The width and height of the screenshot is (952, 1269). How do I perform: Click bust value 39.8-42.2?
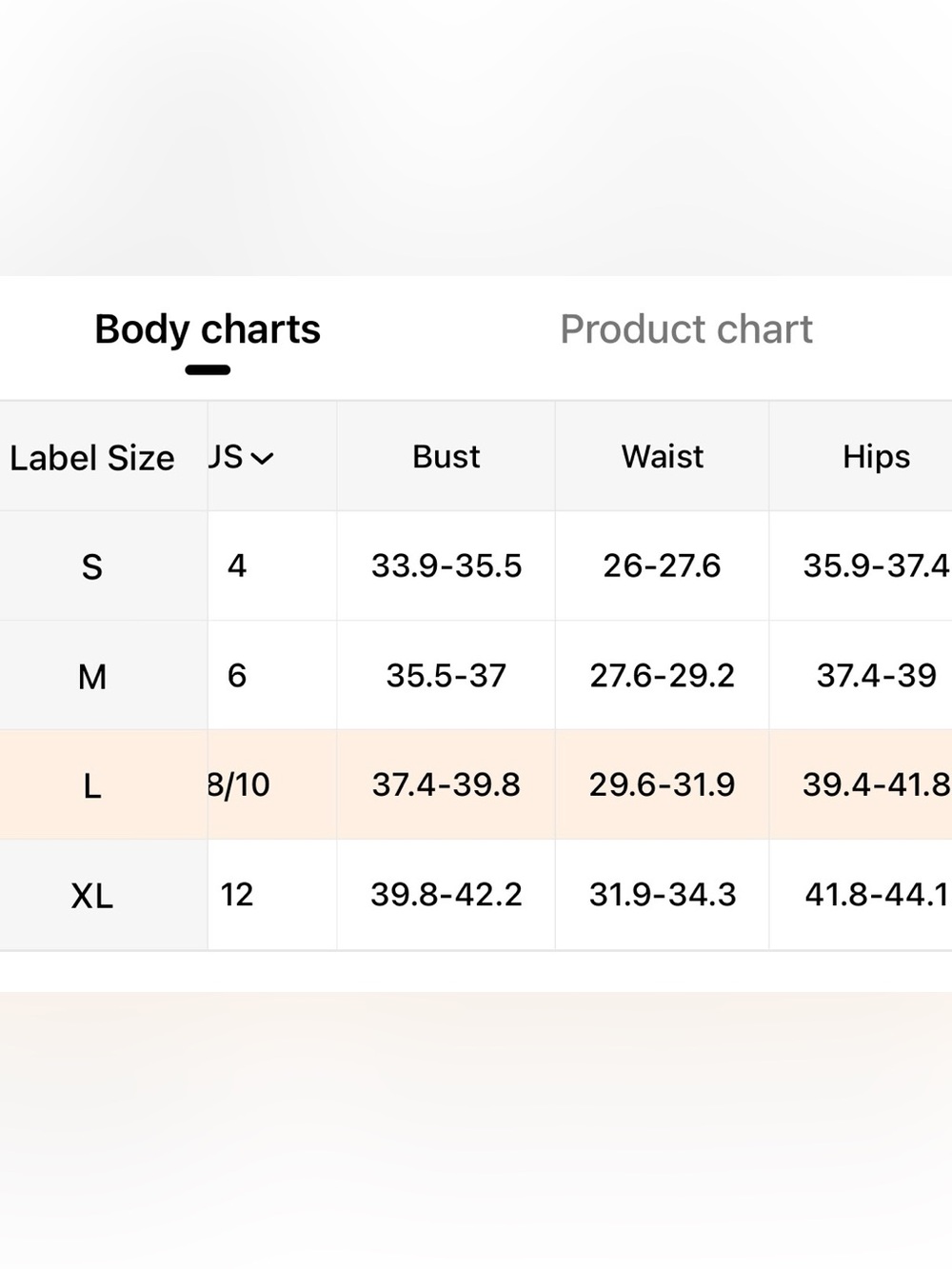coord(446,894)
